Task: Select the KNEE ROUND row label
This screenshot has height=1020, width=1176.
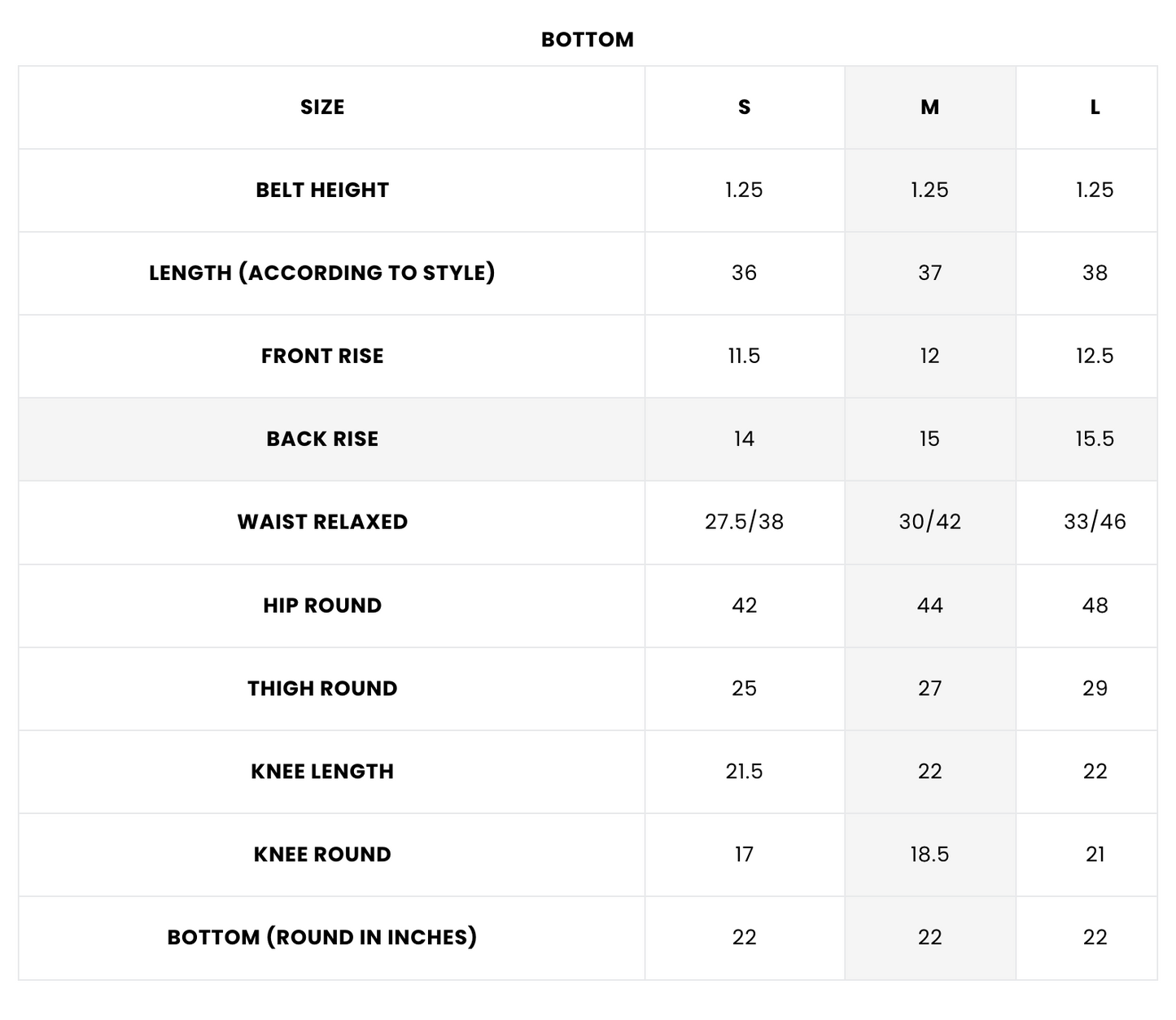Action: click(x=322, y=855)
